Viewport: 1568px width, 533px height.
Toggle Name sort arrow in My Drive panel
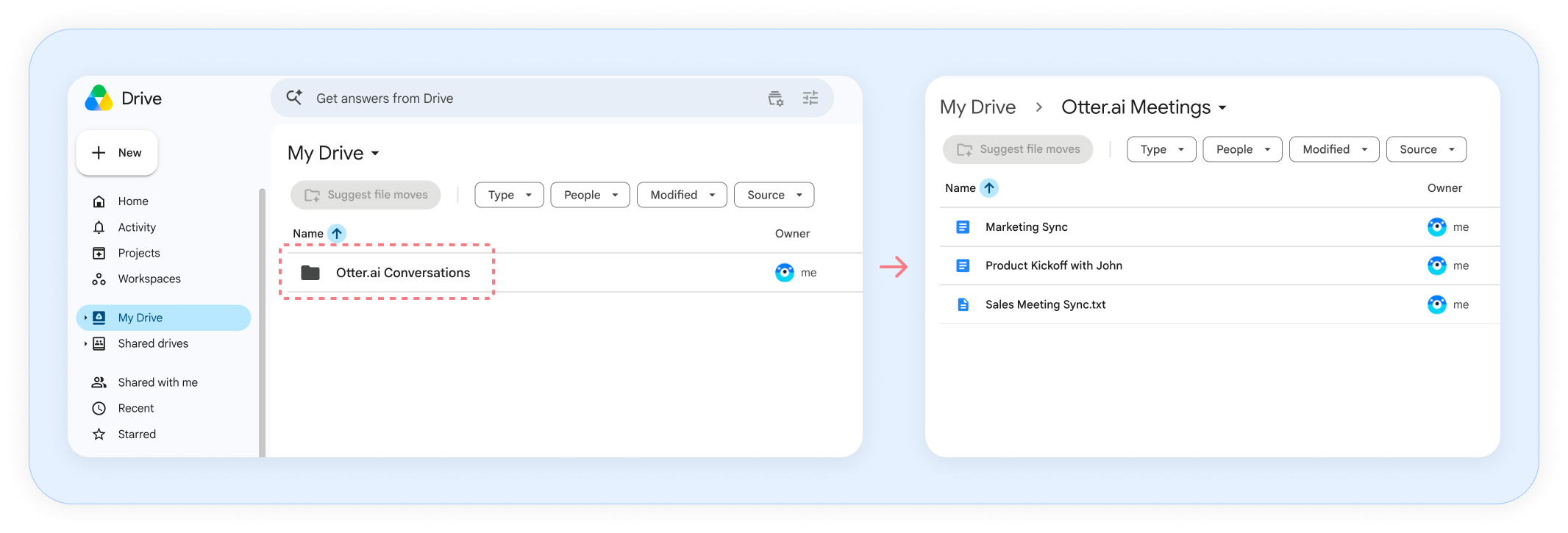[337, 233]
